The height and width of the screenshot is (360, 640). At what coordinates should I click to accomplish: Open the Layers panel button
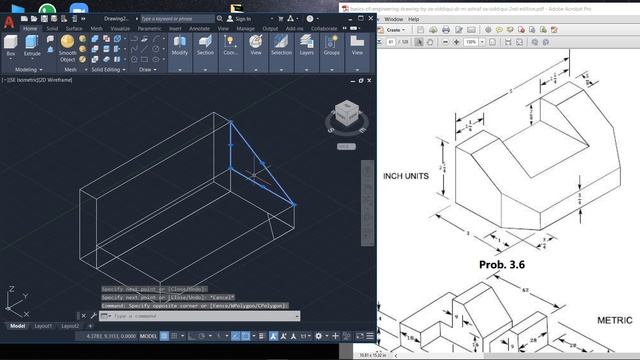tap(307, 46)
